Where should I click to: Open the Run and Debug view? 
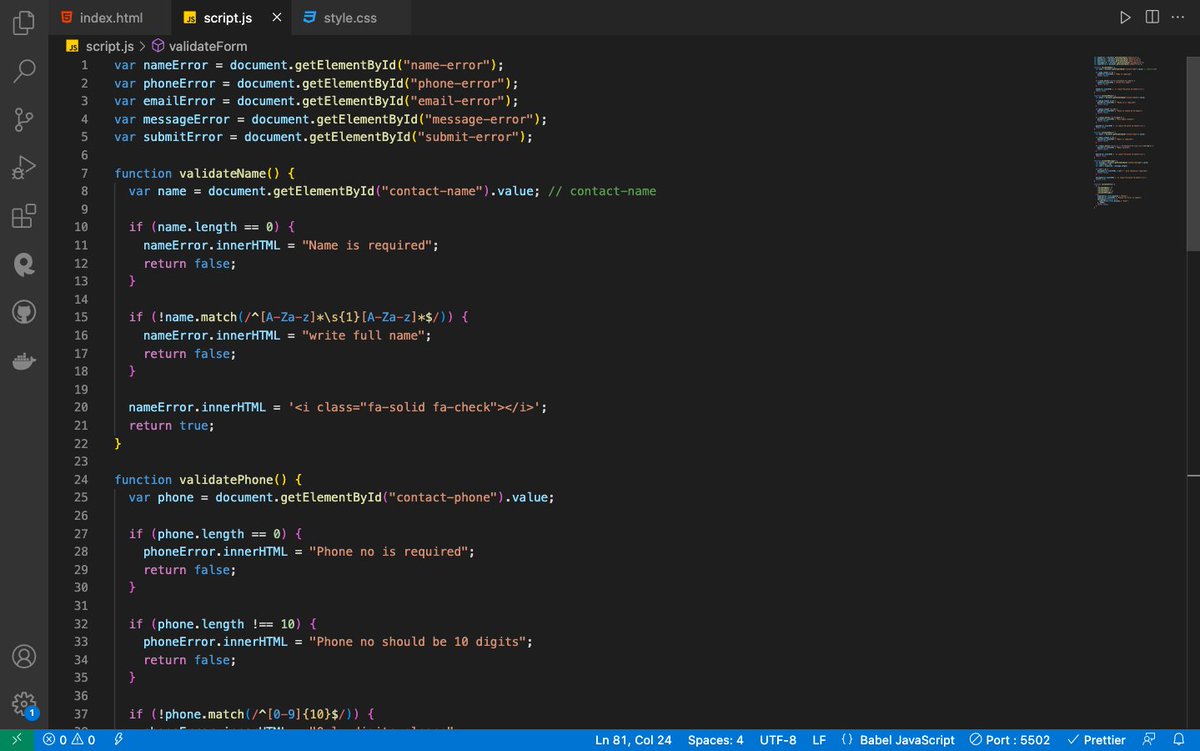tap(24, 168)
